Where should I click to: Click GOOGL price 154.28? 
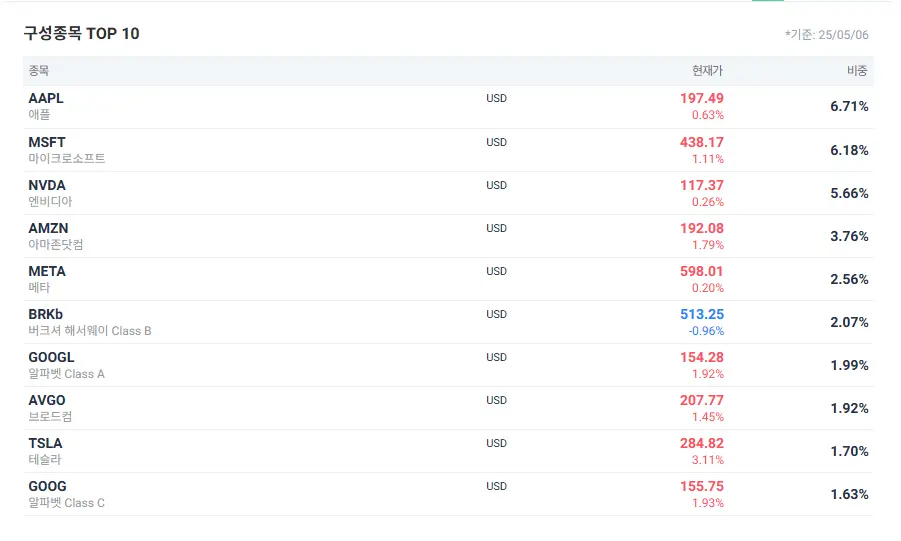[x=702, y=358]
